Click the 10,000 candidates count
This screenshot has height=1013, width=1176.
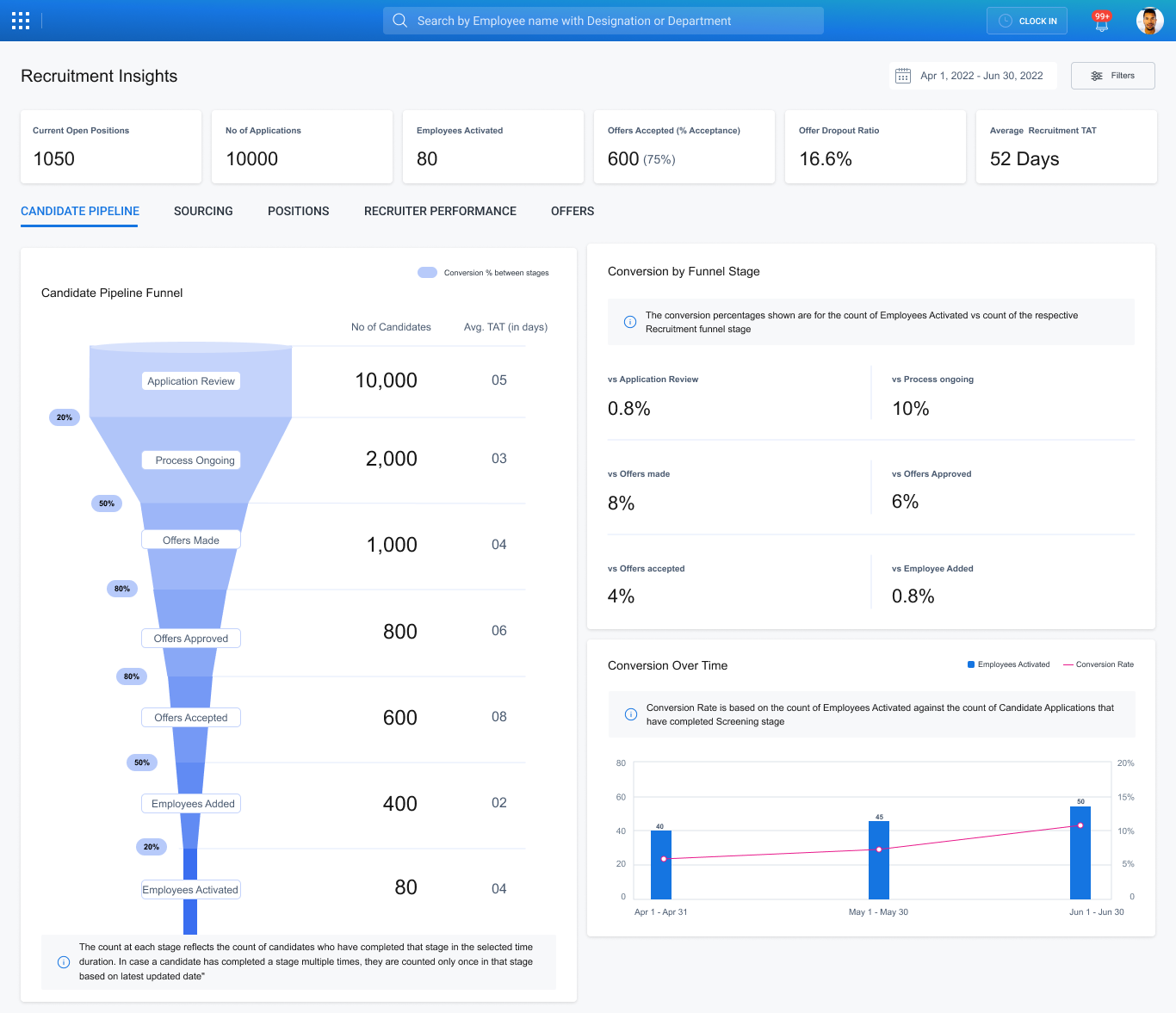386,380
